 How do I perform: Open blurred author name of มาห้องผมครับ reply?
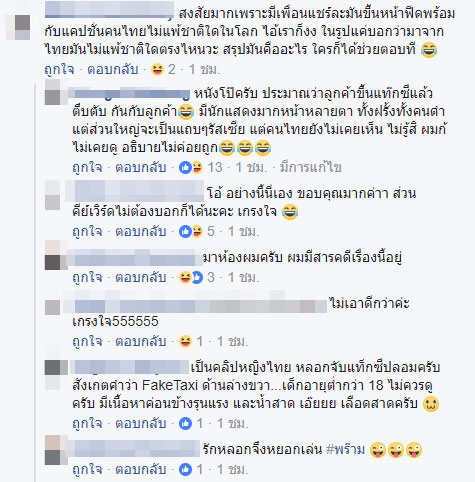tap(135, 258)
